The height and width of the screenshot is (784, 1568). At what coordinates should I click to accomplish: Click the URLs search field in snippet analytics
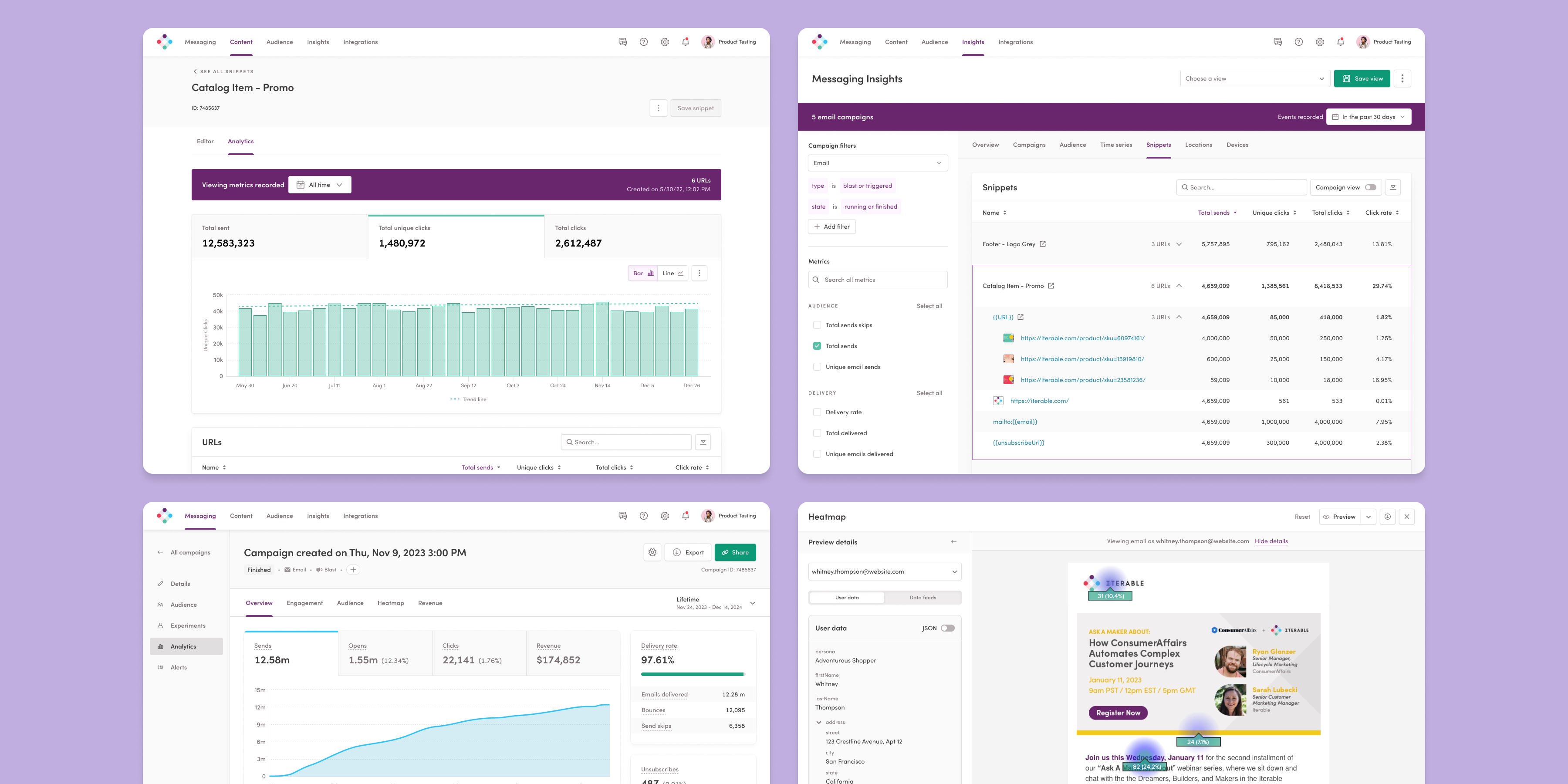[626, 442]
